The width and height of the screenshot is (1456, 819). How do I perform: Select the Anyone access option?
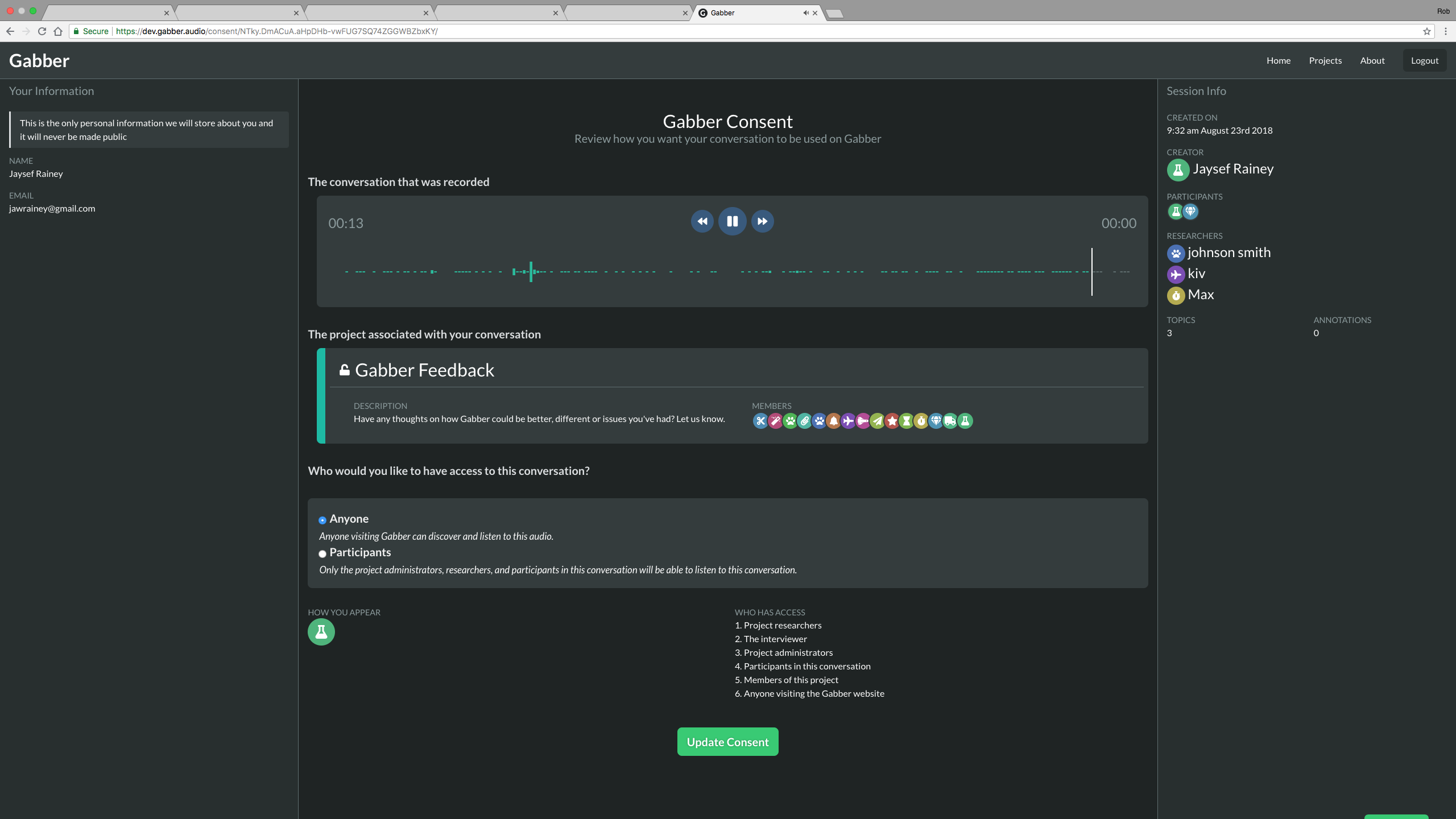click(x=322, y=520)
